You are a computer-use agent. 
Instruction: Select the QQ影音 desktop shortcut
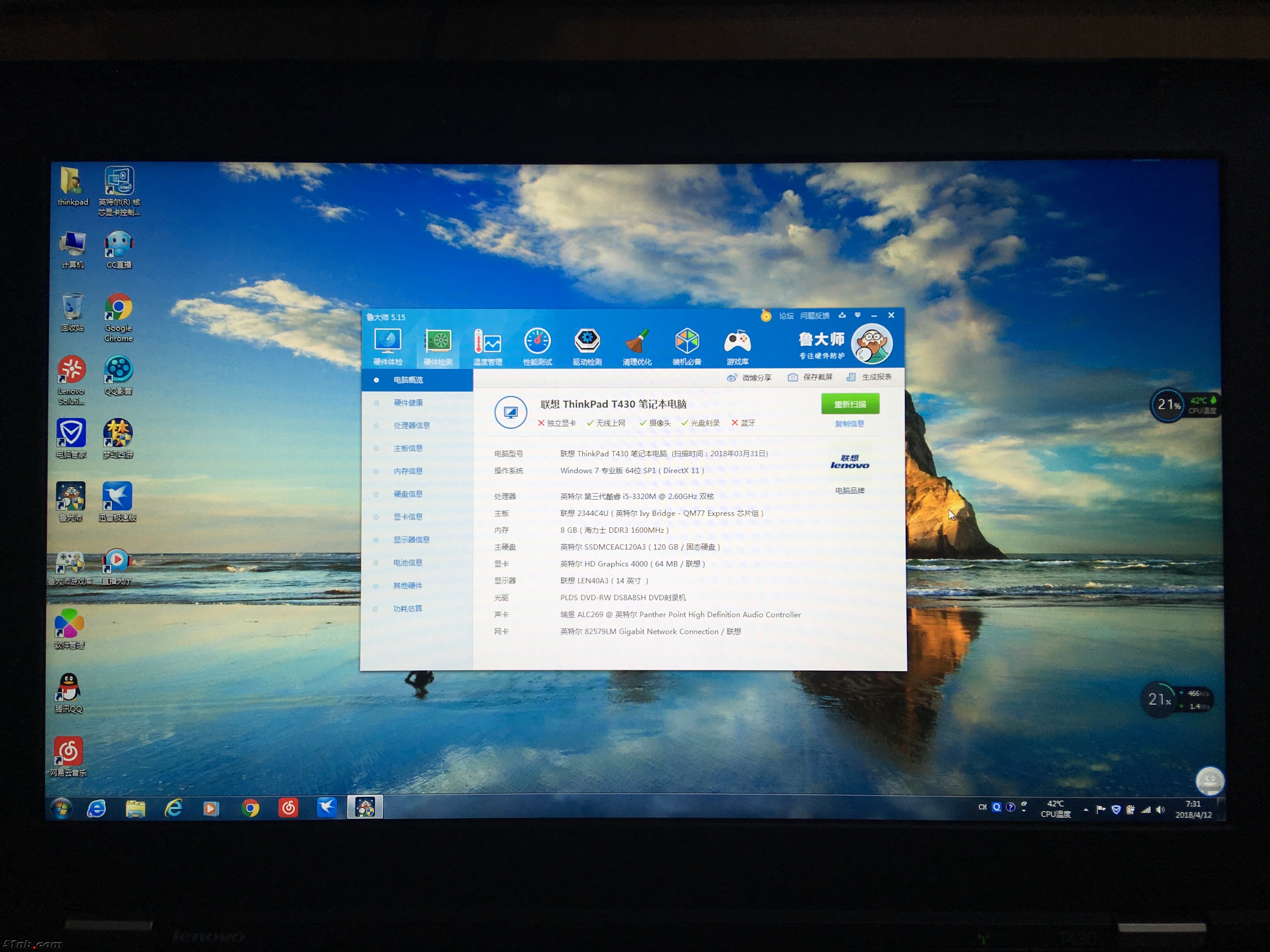coord(118,377)
